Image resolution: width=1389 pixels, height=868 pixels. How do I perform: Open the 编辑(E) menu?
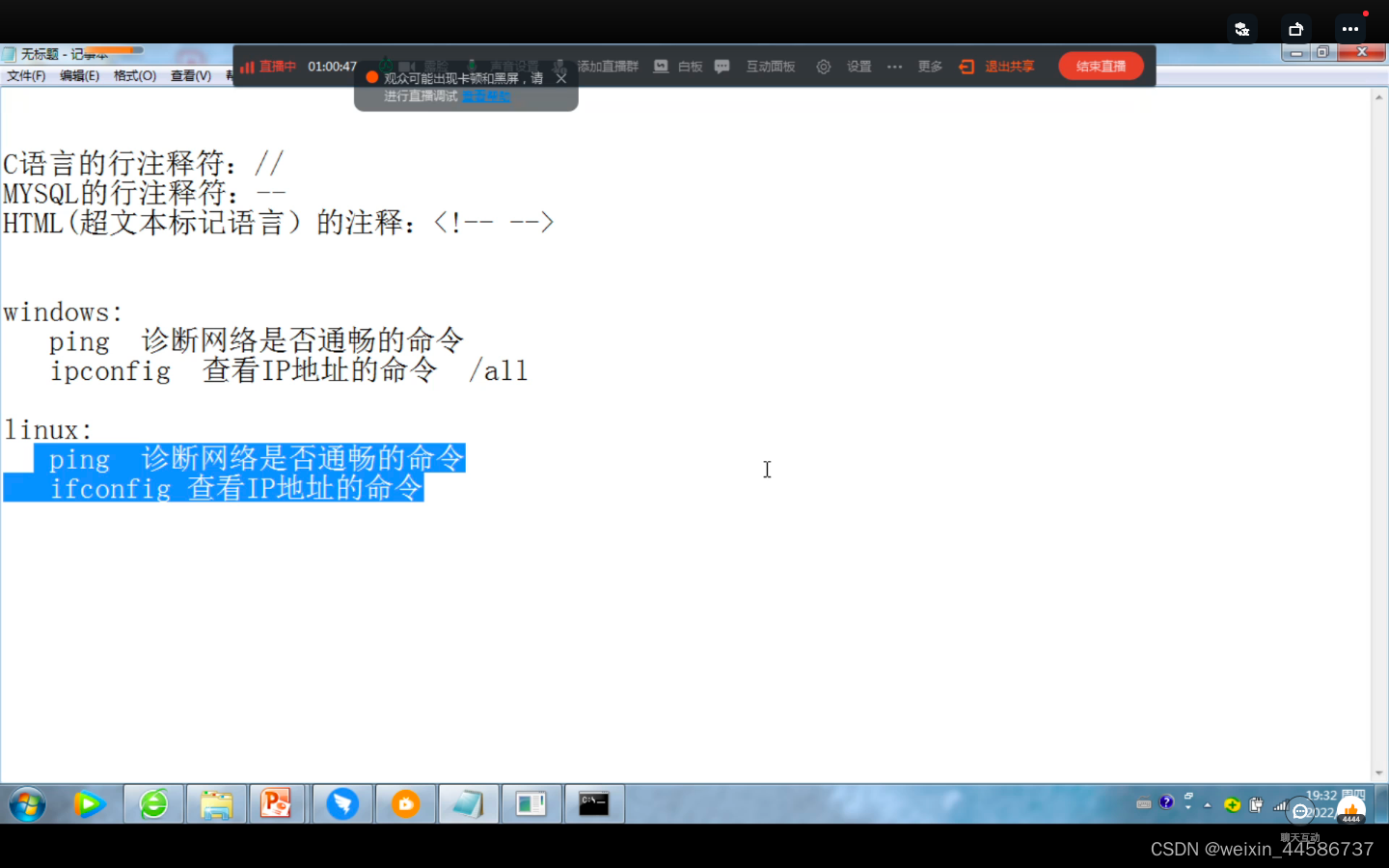click(x=79, y=76)
